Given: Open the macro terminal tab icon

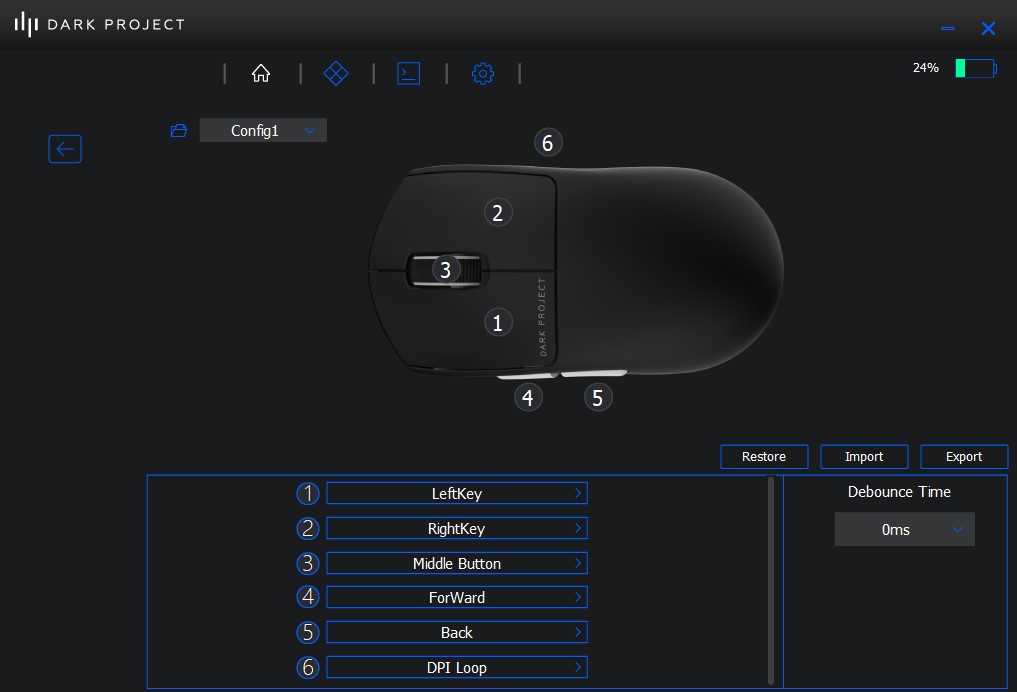Looking at the screenshot, I should [x=409, y=73].
